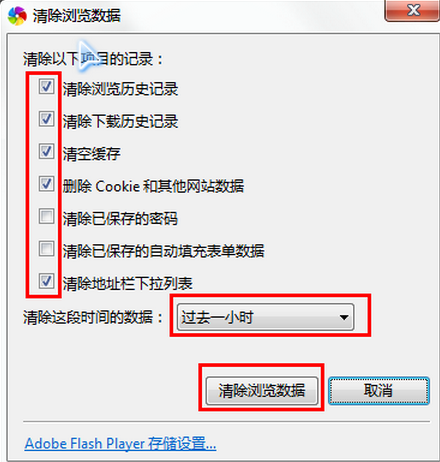Disable the 清除地址栏下拉列表 checkbox
The width and height of the screenshot is (440, 462).
tap(46, 281)
